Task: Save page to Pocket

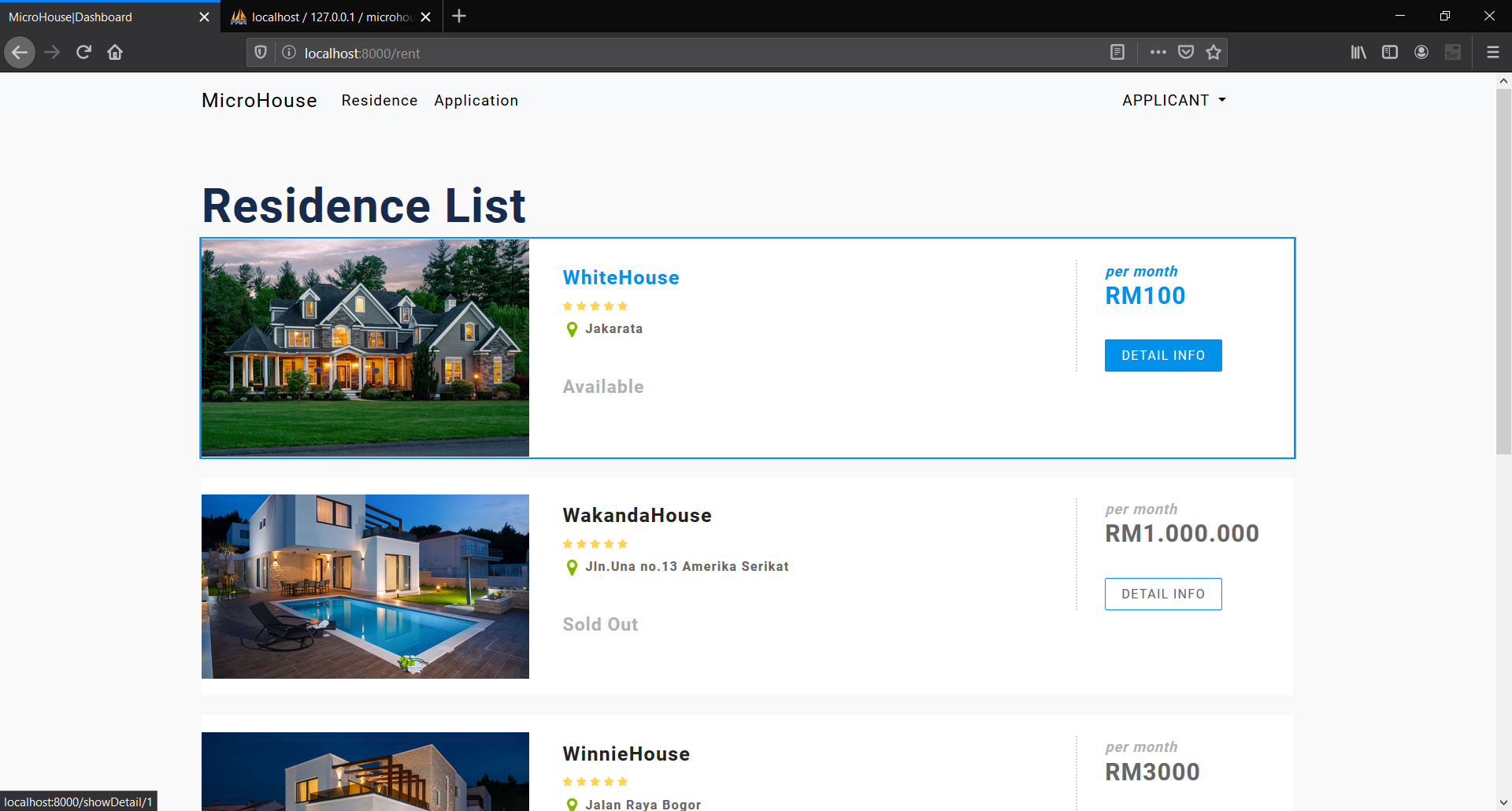Action: click(x=1186, y=52)
